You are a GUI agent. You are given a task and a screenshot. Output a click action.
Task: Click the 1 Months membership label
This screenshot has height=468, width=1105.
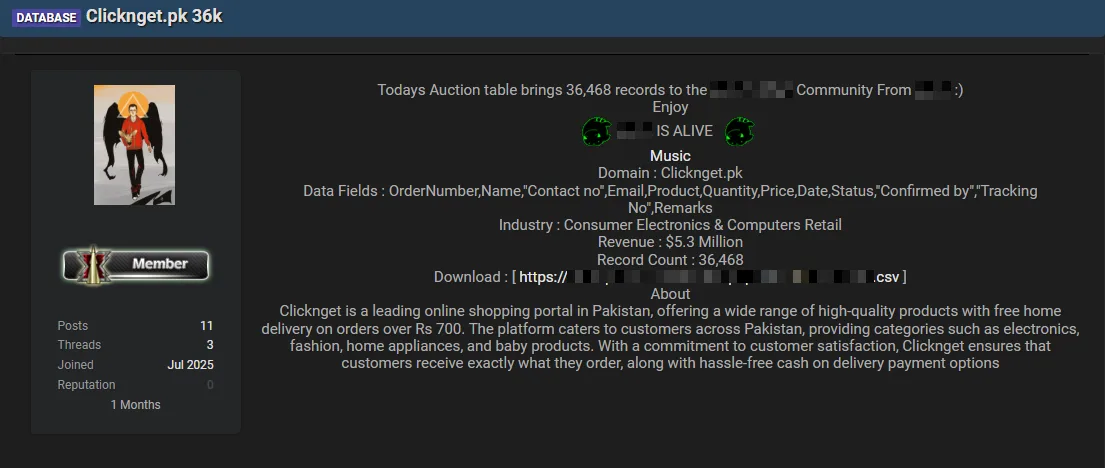click(x=135, y=405)
